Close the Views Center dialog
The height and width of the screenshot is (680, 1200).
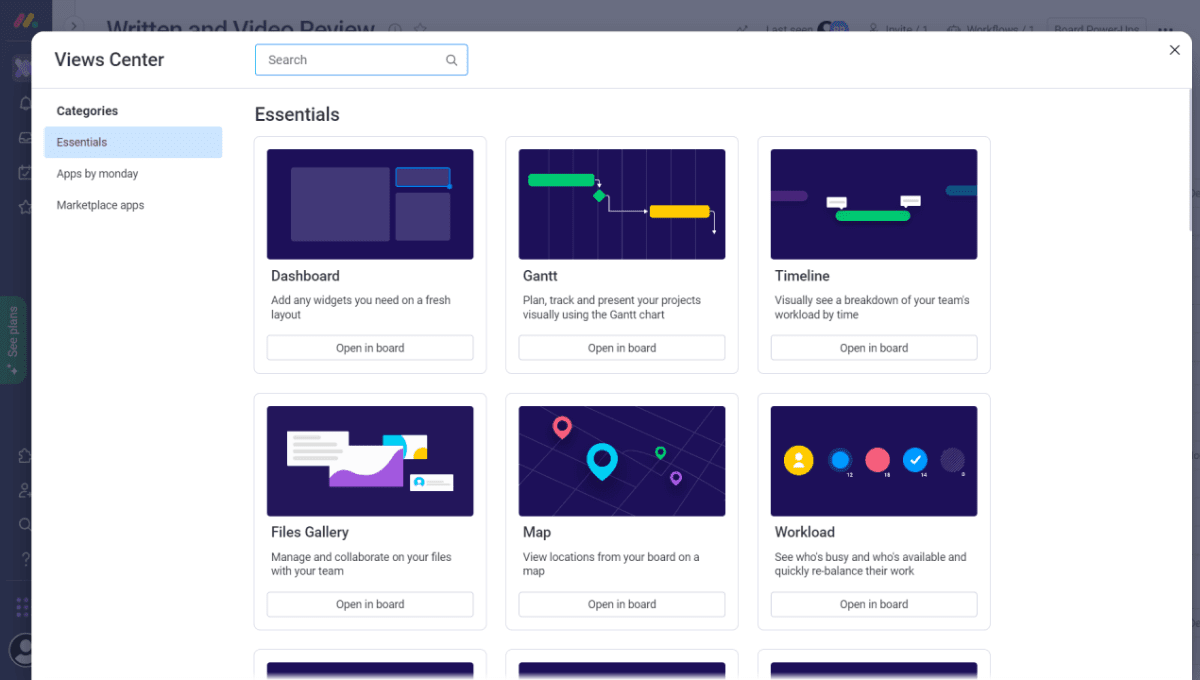[x=1174, y=50]
